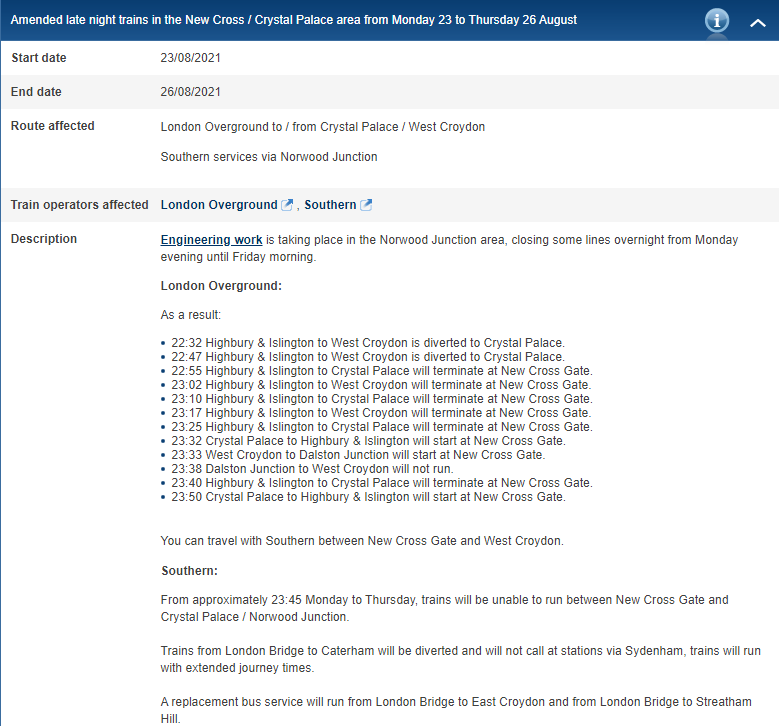Click the external link icon after Southern
Image resolution: width=779 pixels, height=726 pixels.
[366, 205]
